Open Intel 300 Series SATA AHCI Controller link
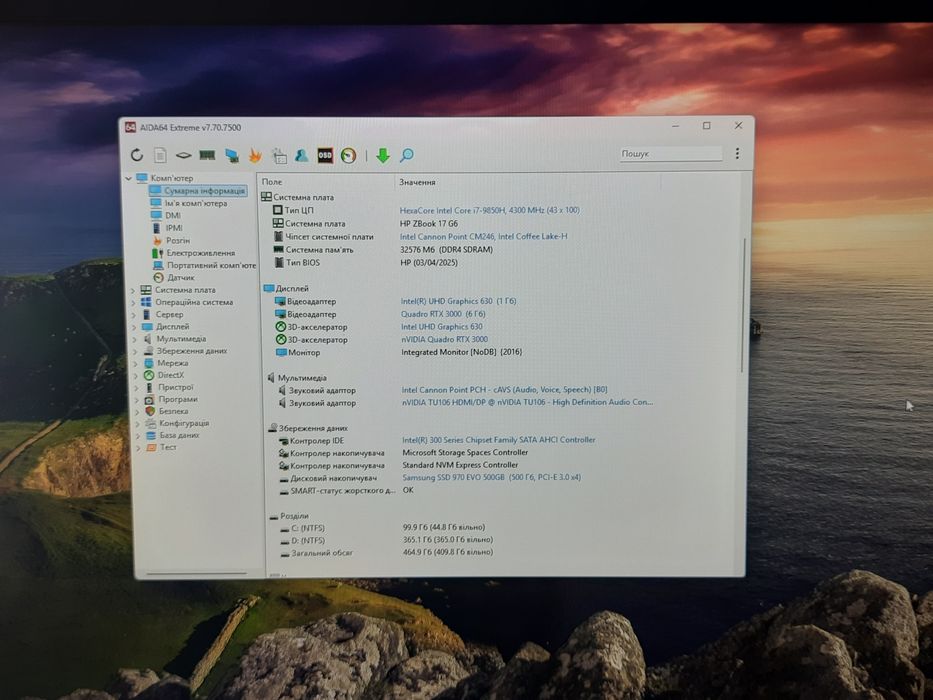The width and height of the screenshot is (933, 700). tap(499, 440)
